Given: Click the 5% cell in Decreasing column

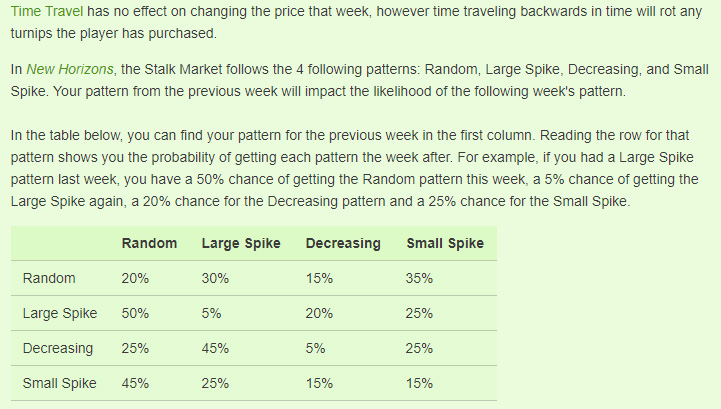Looking at the screenshot, I should tap(315, 348).
